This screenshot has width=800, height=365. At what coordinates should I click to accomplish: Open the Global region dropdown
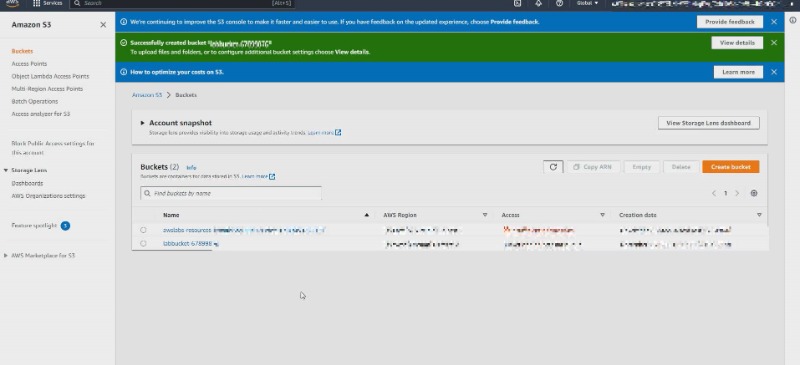pos(587,3)
